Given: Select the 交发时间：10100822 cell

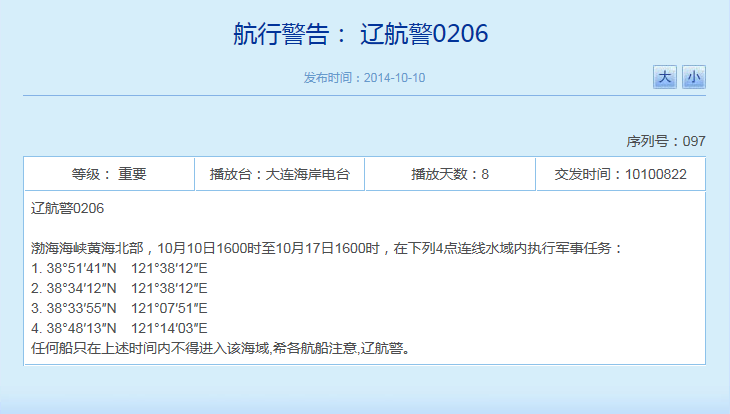Looking at the screenshot, I should (620, 174).
